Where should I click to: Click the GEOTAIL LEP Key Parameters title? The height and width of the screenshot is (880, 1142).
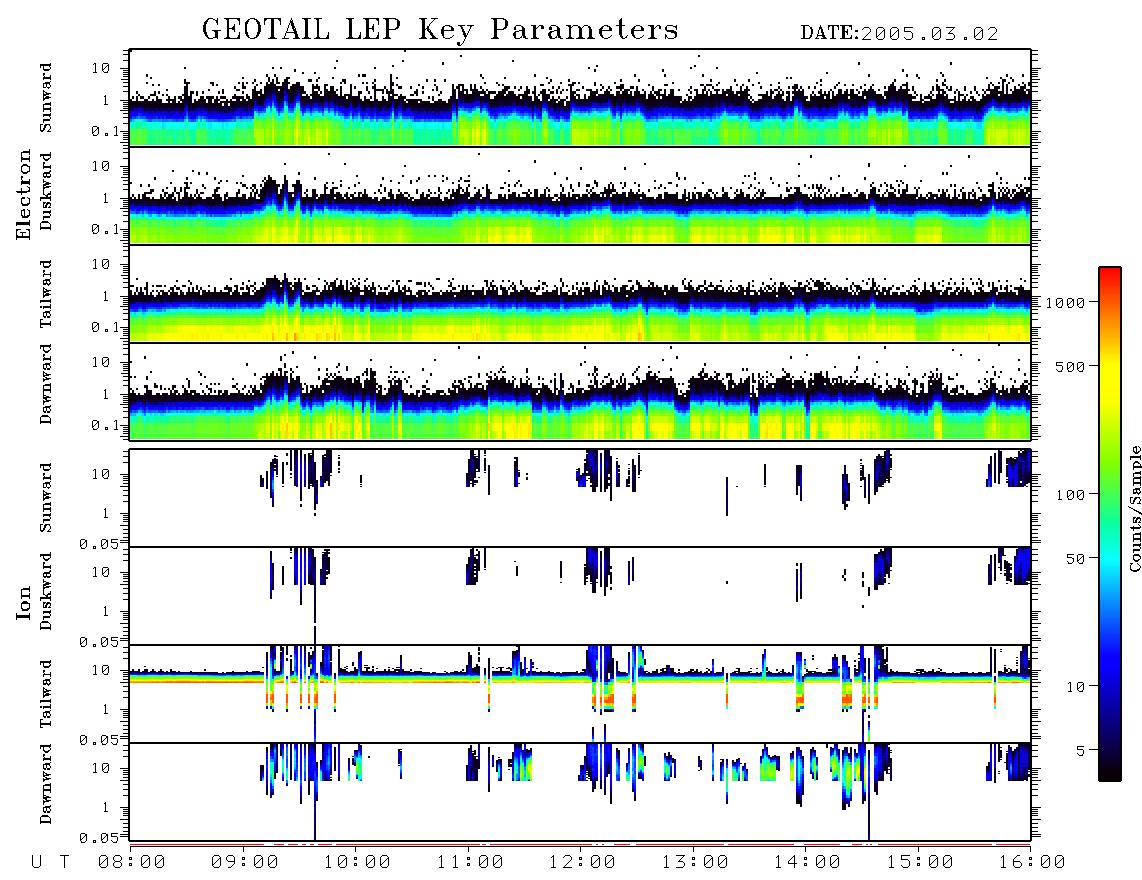(x=440, y=30)
